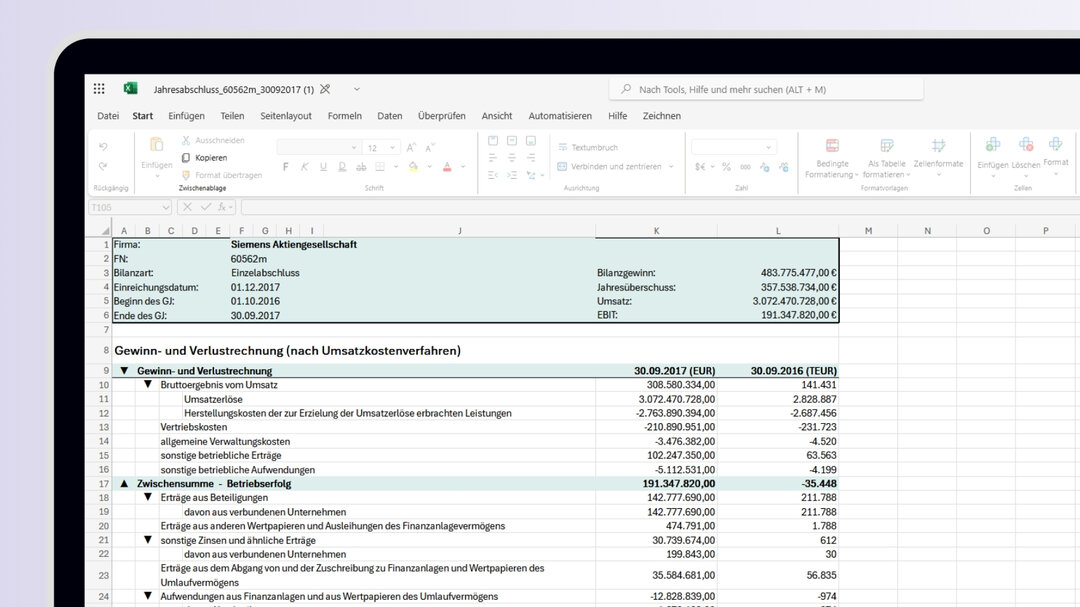Viewport: 1080px width, 607px height.
Task: Collapse the Bruttoergebnis vom Umsatz group
Action: [x=148, y=384]
